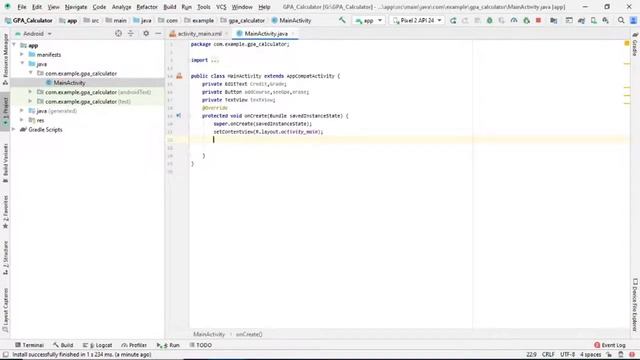Click the green Debug app bug icon
This screenshot has width=640, height=360.
click(489, 20)
